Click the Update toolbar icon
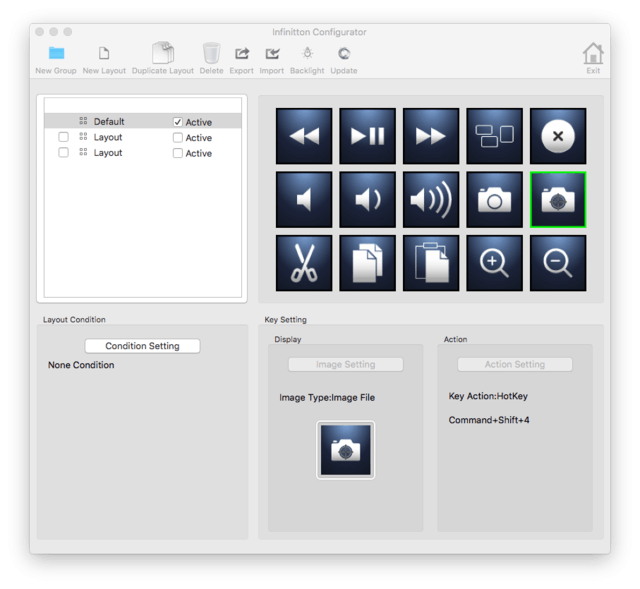Screen dimensions: 640x589 click(x=344, y=53)
